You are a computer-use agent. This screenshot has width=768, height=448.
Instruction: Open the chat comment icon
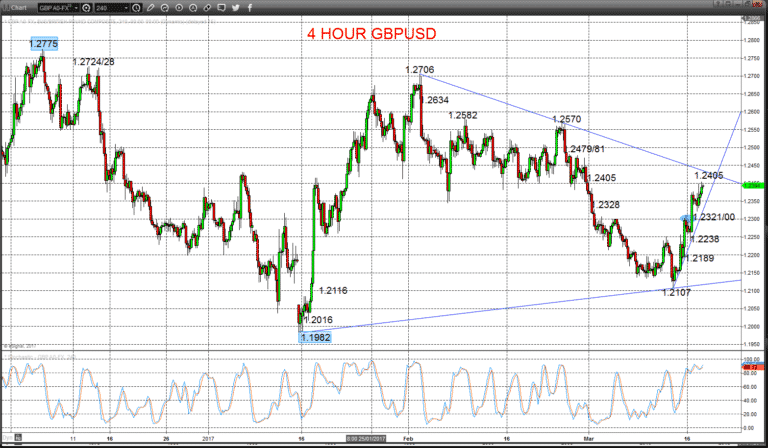[x=221, y=8]
